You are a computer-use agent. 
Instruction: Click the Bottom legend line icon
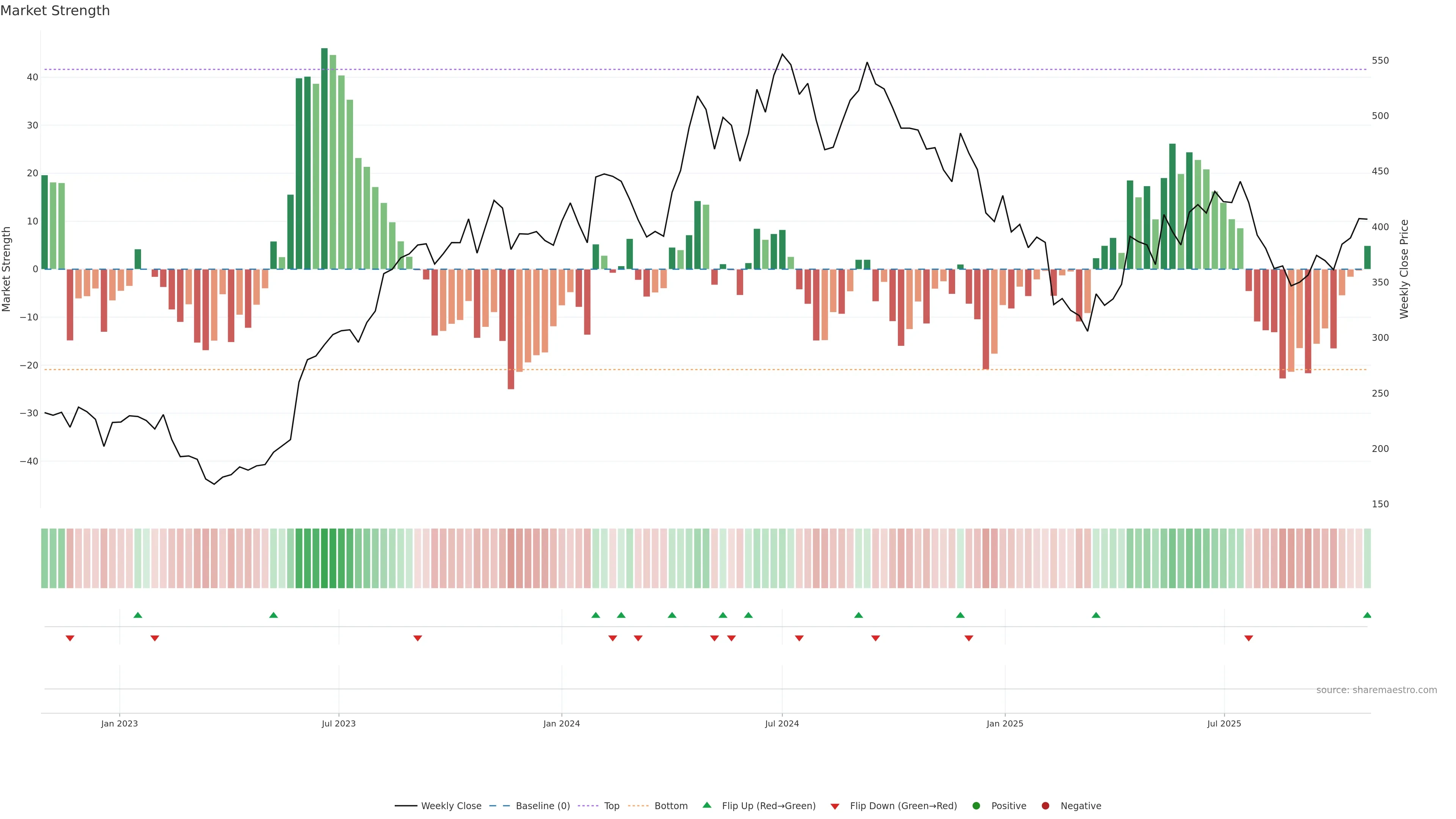point(638,805)
